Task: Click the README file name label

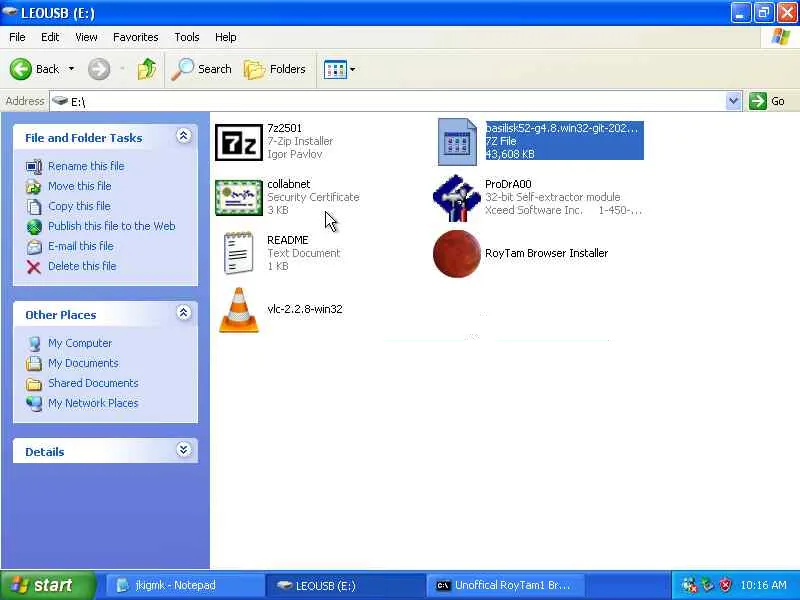Action: (288, 240)
